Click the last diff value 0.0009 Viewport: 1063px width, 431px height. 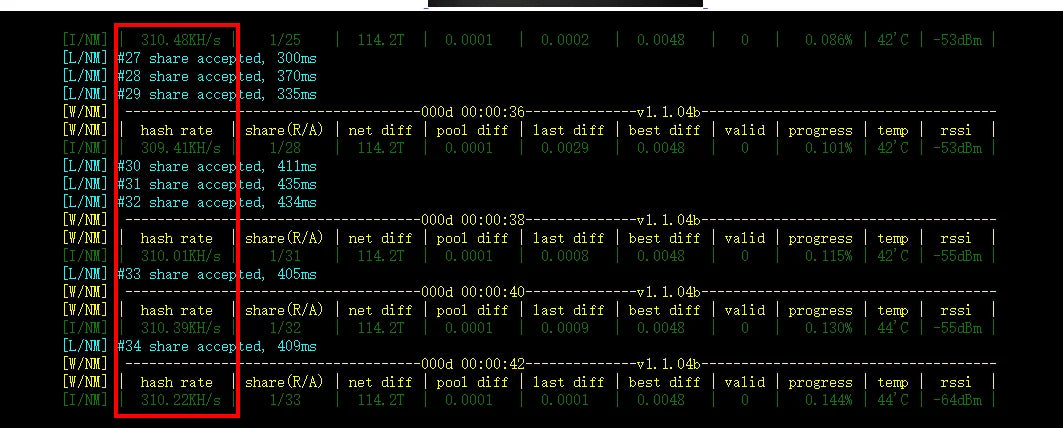pos(565,328)
